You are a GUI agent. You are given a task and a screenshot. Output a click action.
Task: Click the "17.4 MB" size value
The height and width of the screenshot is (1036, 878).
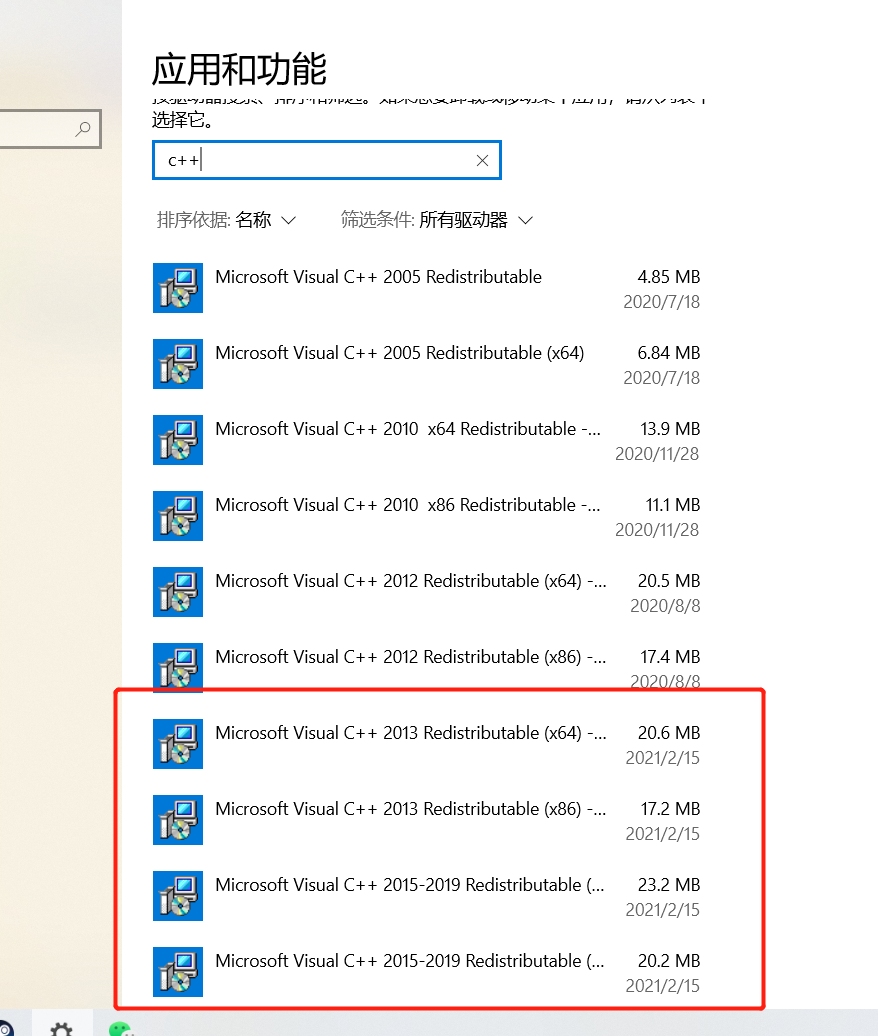[670, 657]
